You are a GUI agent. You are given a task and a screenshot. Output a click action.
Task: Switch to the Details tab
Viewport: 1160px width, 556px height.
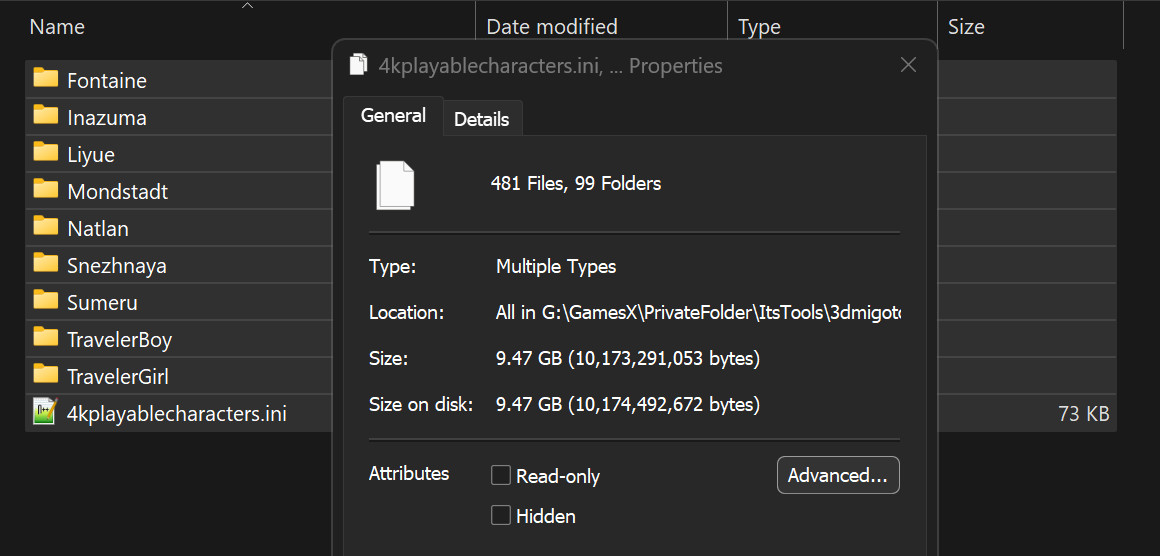point(481,119)
